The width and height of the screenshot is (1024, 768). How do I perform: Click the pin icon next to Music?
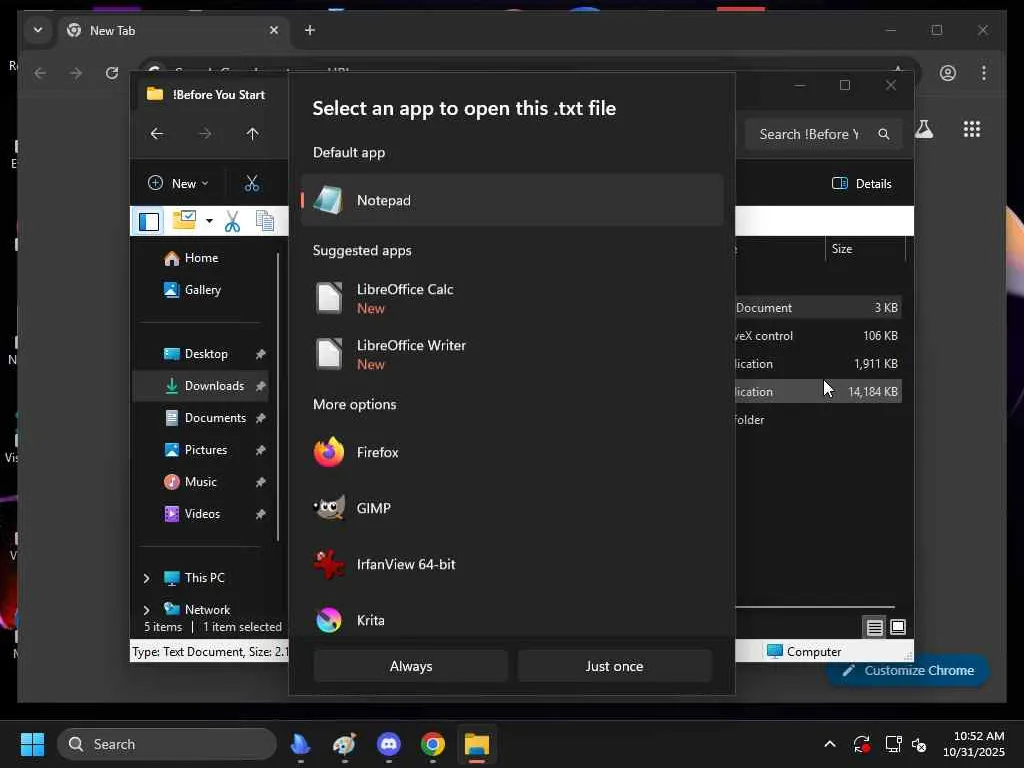pos(260,482)
